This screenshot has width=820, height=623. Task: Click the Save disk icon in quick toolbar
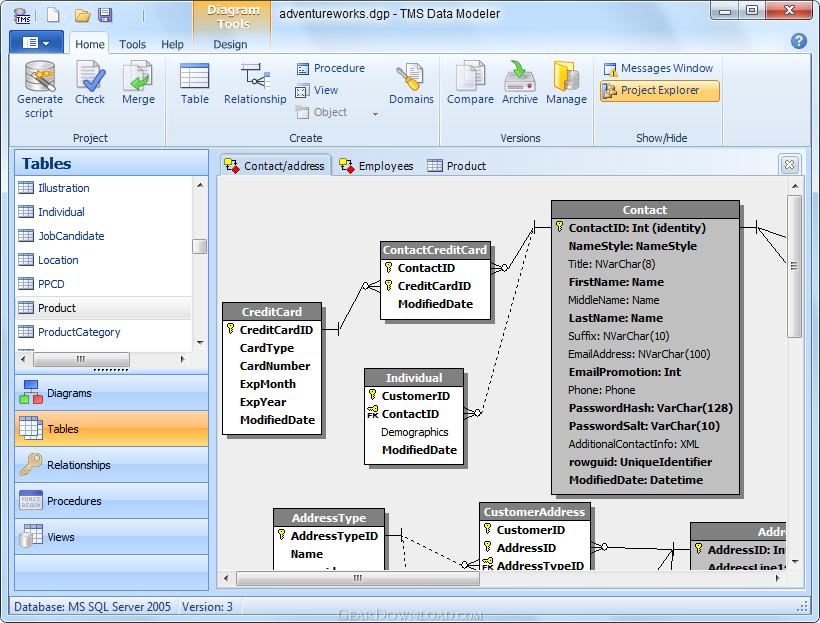tap(105, 15)
